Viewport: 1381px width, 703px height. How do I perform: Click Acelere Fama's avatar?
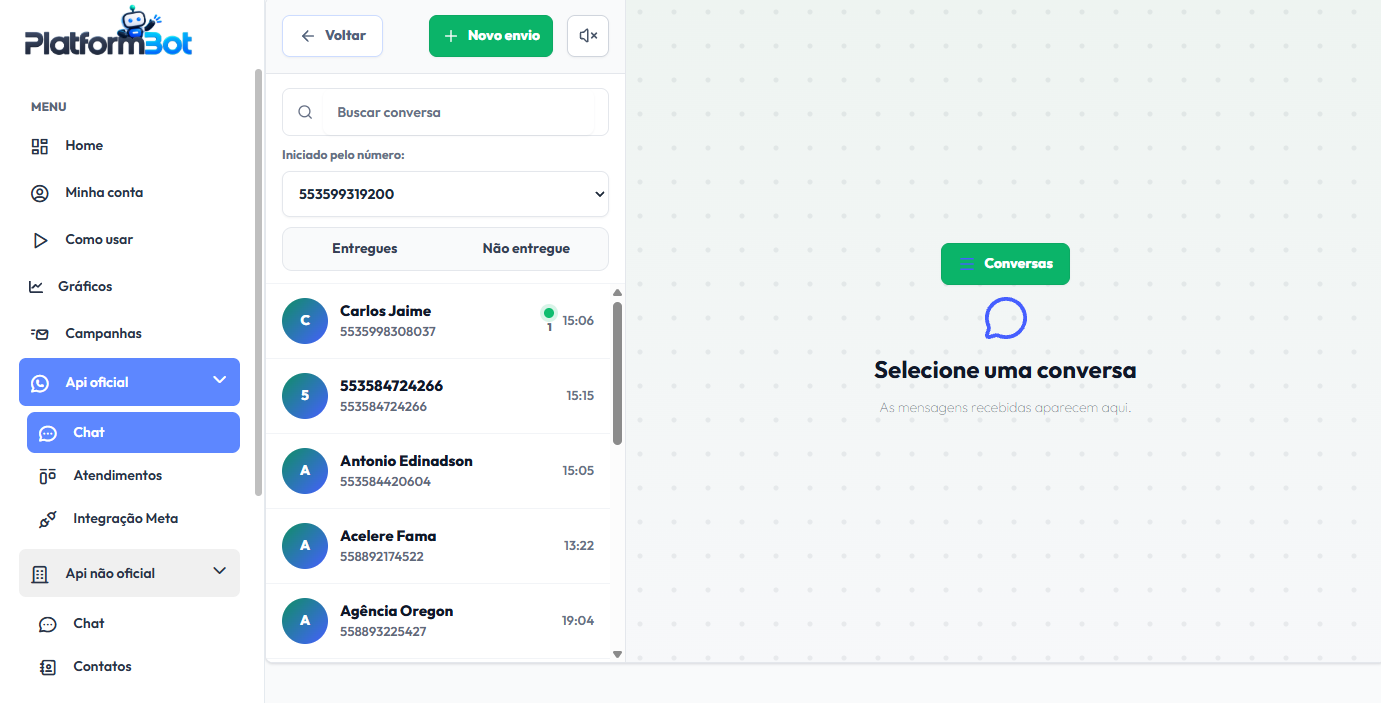pyautogui.click(x=305, y=546)
